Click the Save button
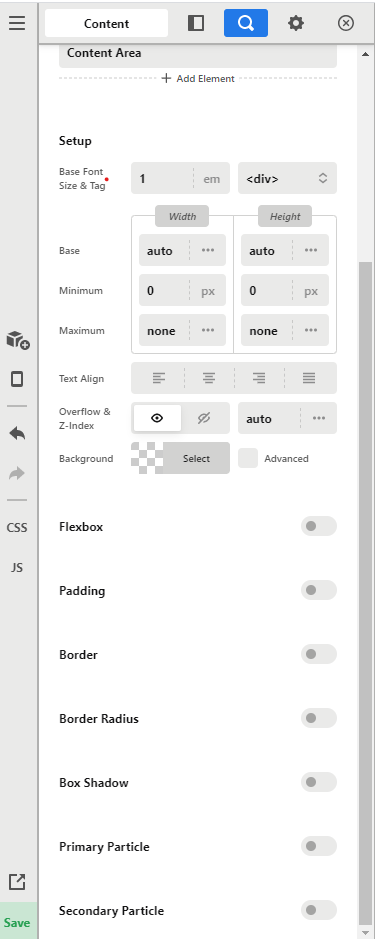The image size is (375, 939). pos(17,922)
